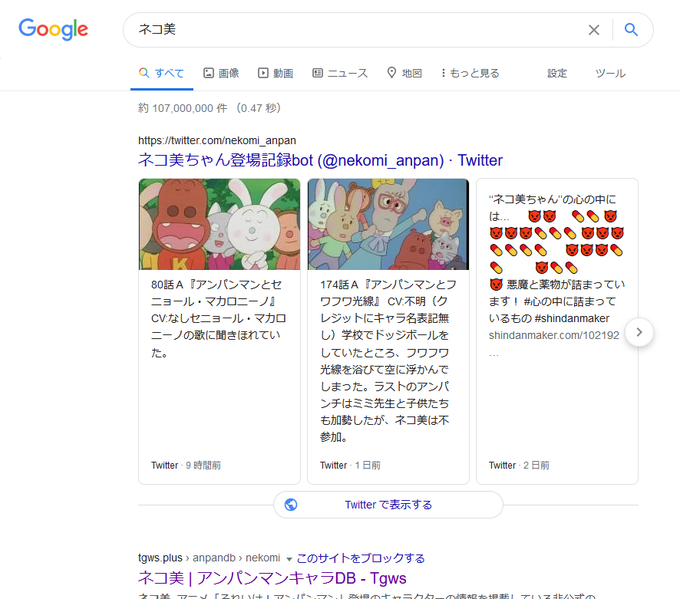The width and height of the screenshot is (680, 599).
Task: Click the three-dot icon beside もっと見る
Action: 443,73
